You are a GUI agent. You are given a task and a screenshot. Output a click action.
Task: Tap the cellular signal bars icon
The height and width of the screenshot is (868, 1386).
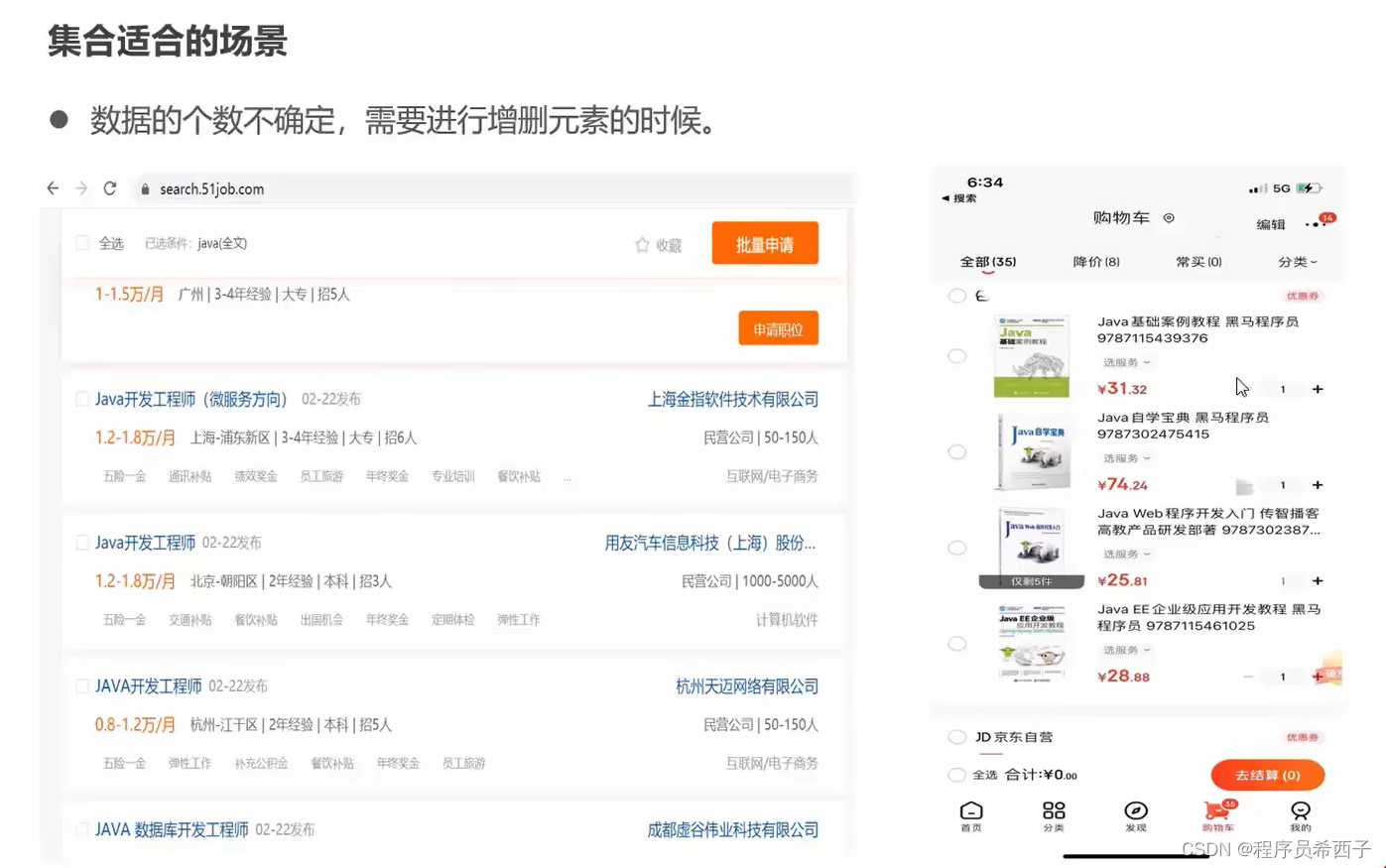pos(1257,188)
